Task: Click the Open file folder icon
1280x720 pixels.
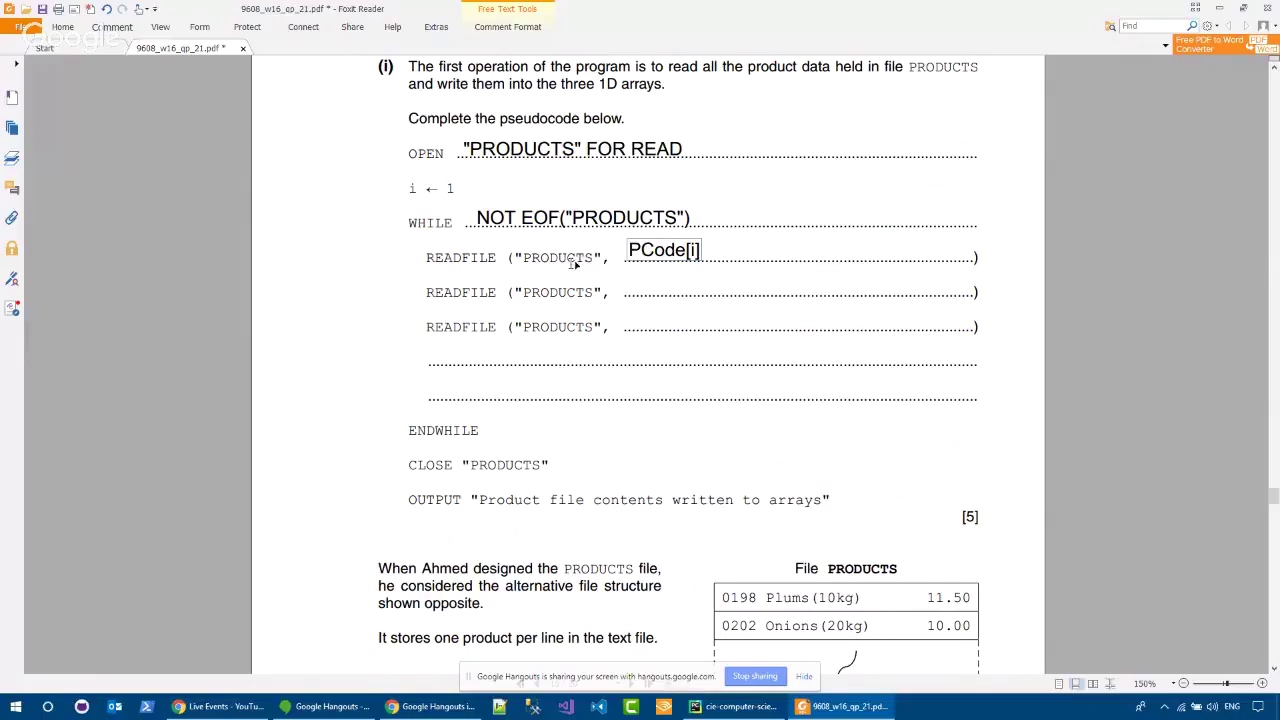Action: click(26, 9)
